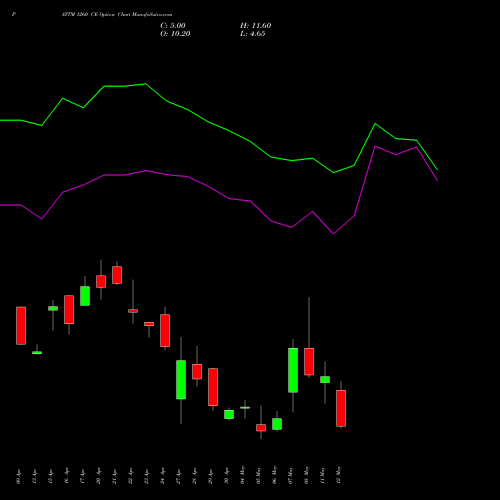Select the large green candle above 27 Apr
This screenshot has width=500, height=500.
pyautogui.click(x=181, y=380)
